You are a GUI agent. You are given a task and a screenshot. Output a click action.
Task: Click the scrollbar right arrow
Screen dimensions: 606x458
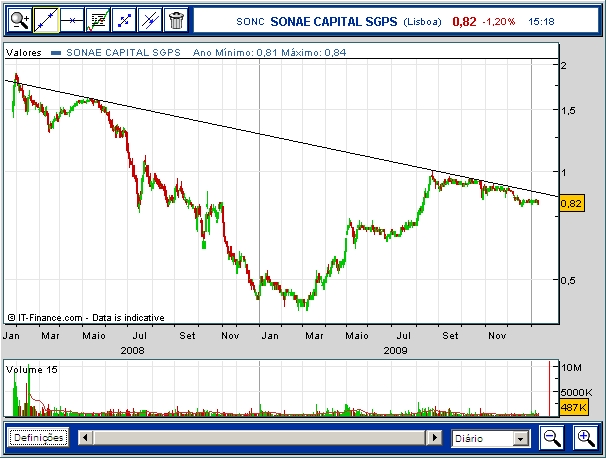pyautogui.click(x=434, y=438)
